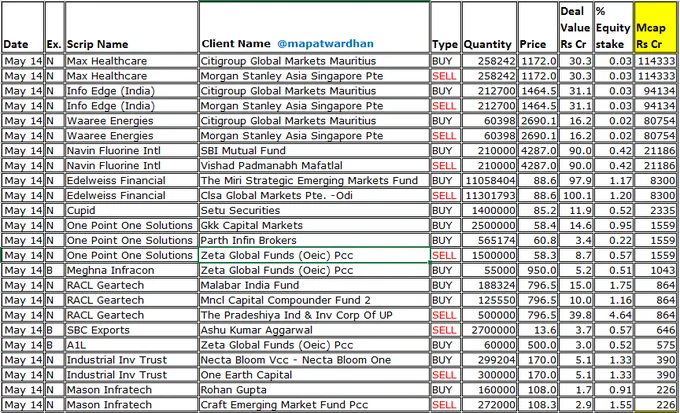Select the One Earth Capital cell
Screen dimensions: 680x413
314,375
